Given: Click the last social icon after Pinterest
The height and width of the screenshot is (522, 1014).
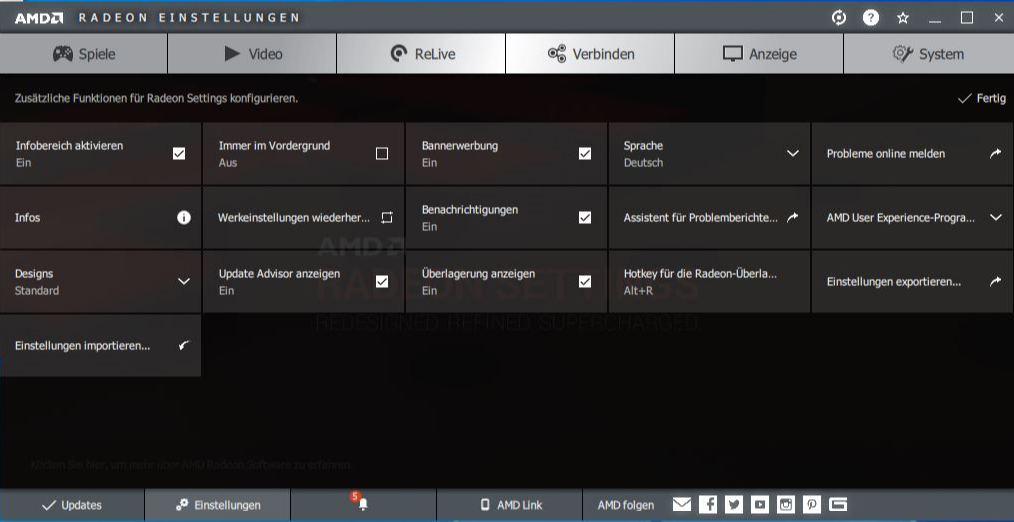Looking at the screenshot, I should point(838,505).
